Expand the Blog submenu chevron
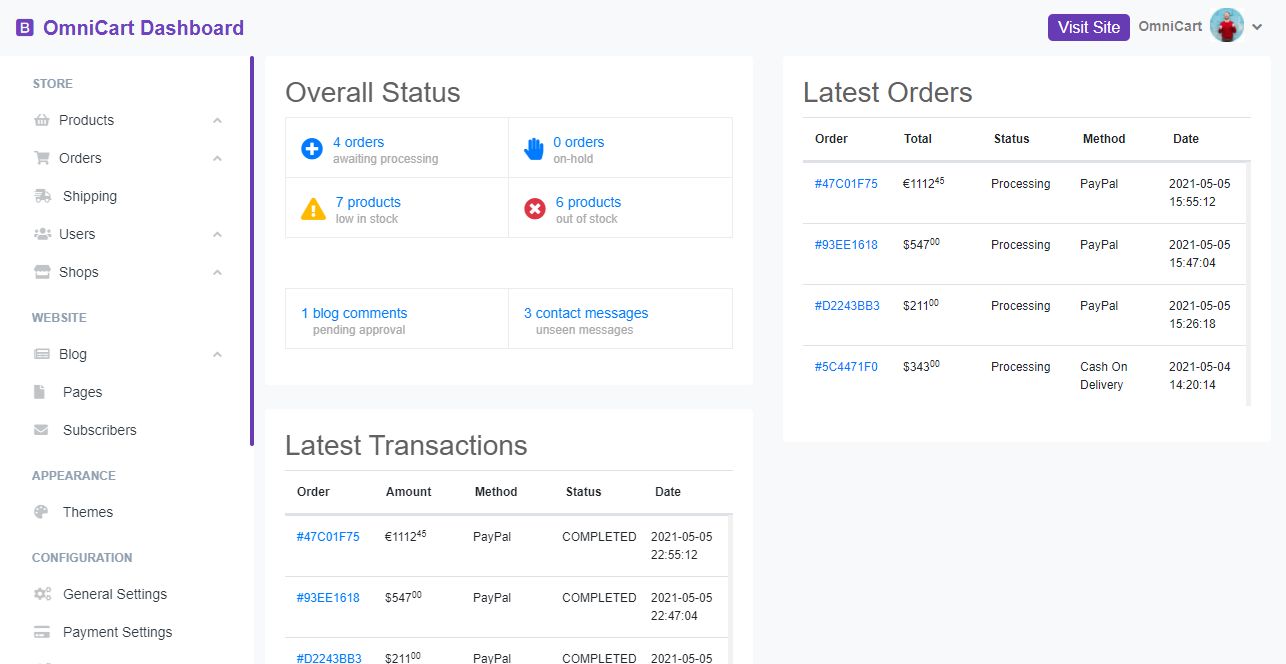This screenshot has width=1286, height=664. pyautogui.click(x=217, y=355)
